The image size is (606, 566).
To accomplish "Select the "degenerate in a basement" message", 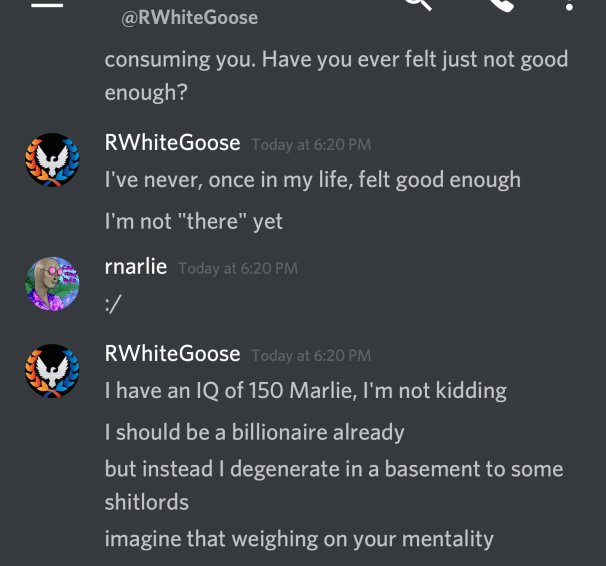I will [334, 485].
